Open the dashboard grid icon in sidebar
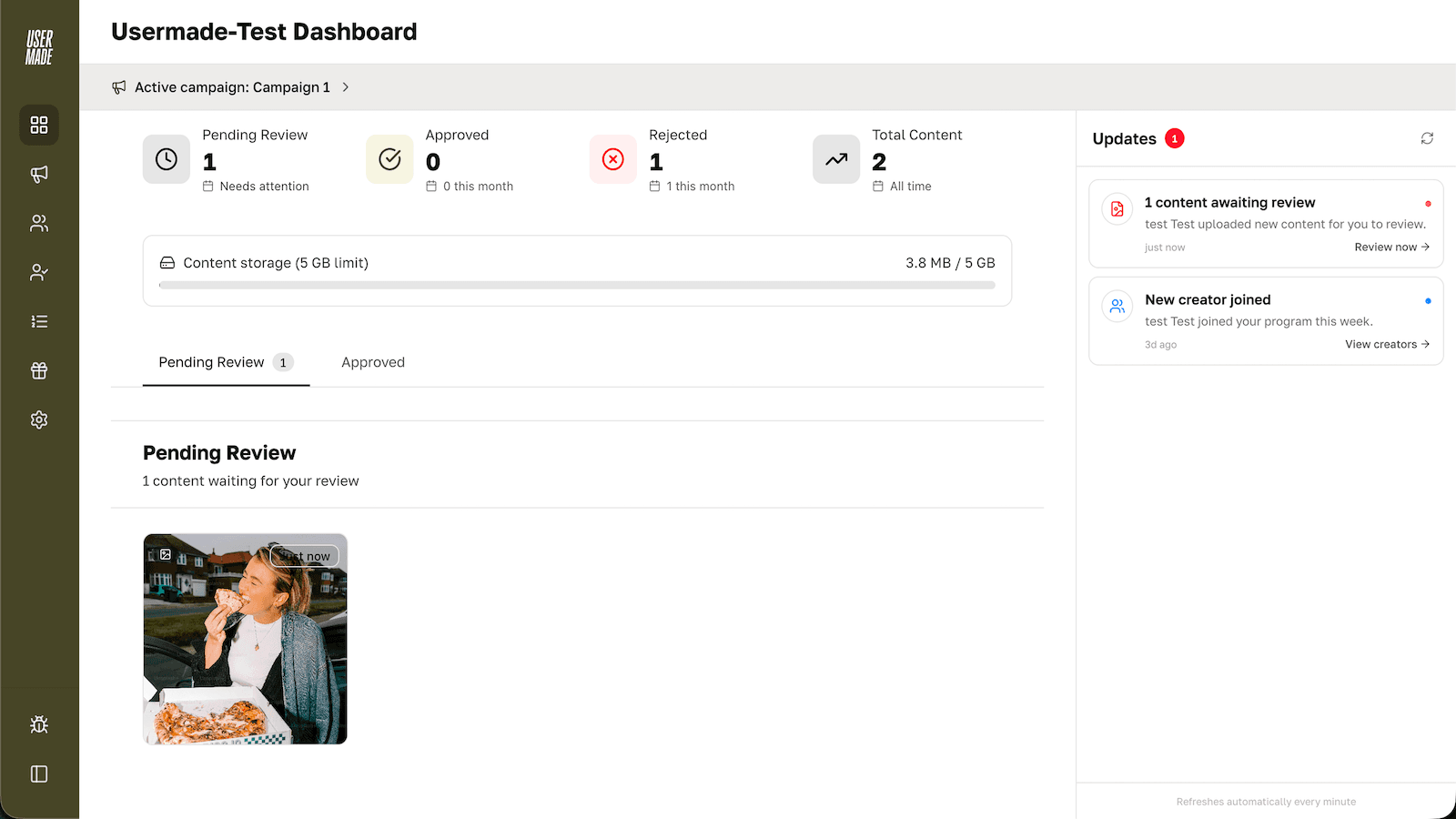This screenshot has height=819, width=1456. 38,126
